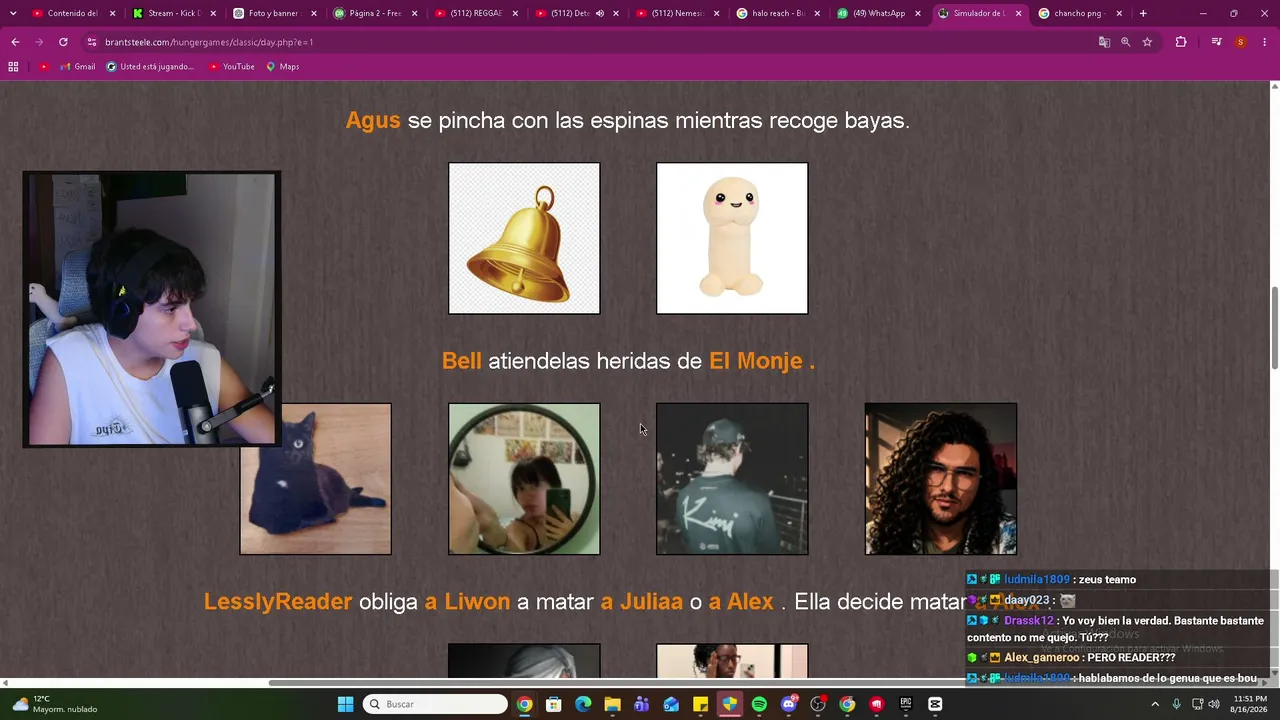
Task: Open the media control button in toolbar
Action: click(1216, 42)
